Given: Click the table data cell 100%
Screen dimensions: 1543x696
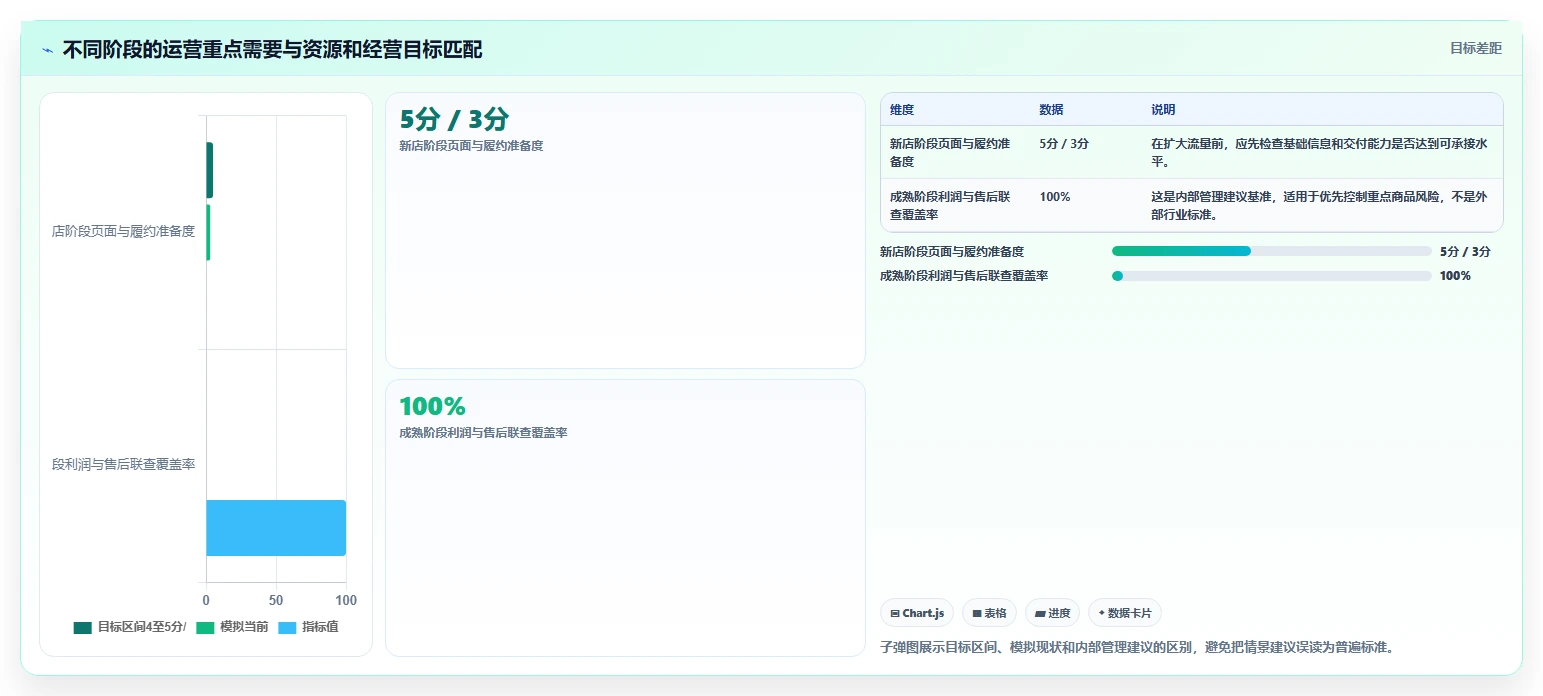Looking at the screenshot, I should click(1055, 197).
